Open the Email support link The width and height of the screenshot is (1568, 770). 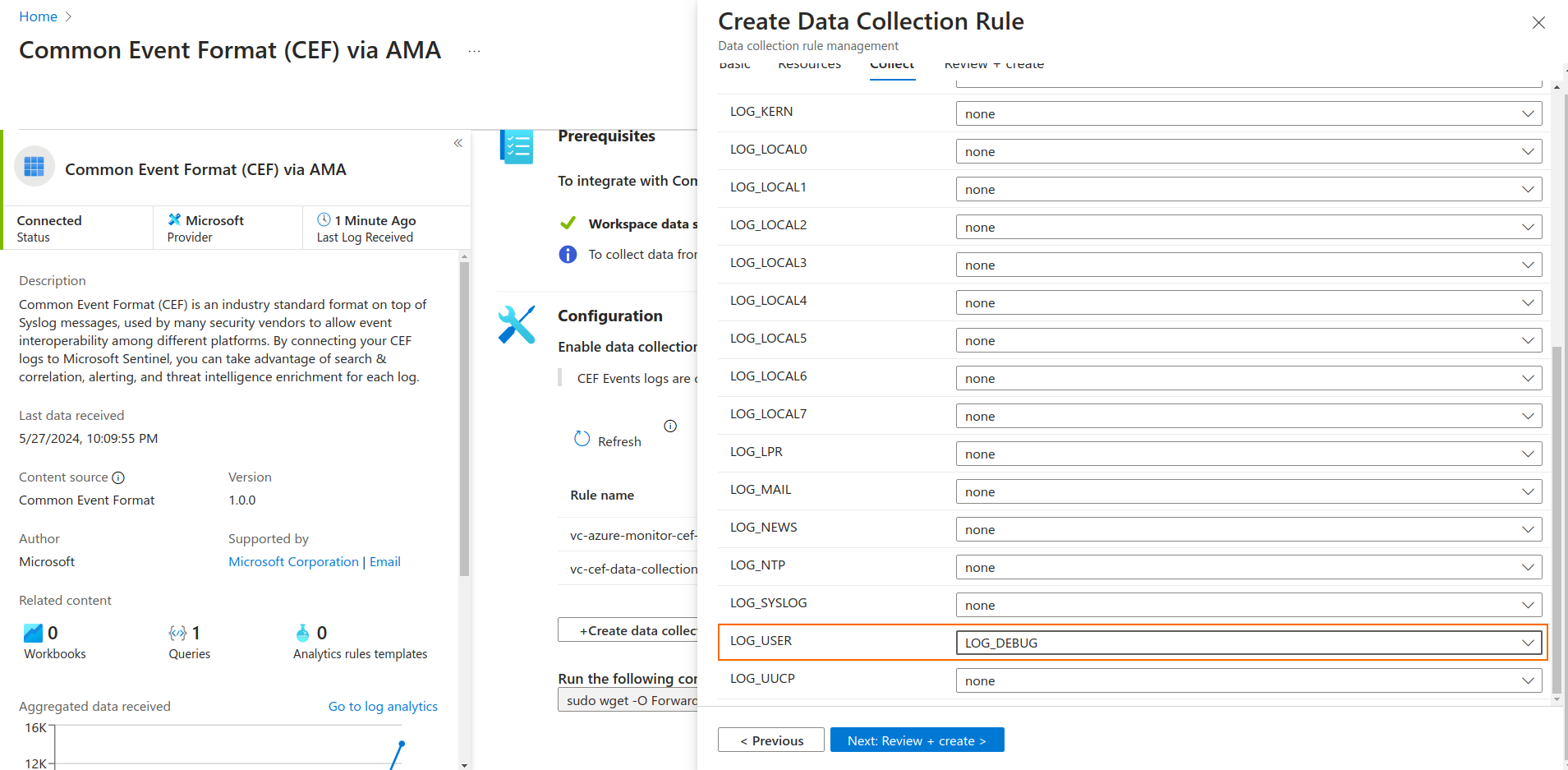click(385, 561)
